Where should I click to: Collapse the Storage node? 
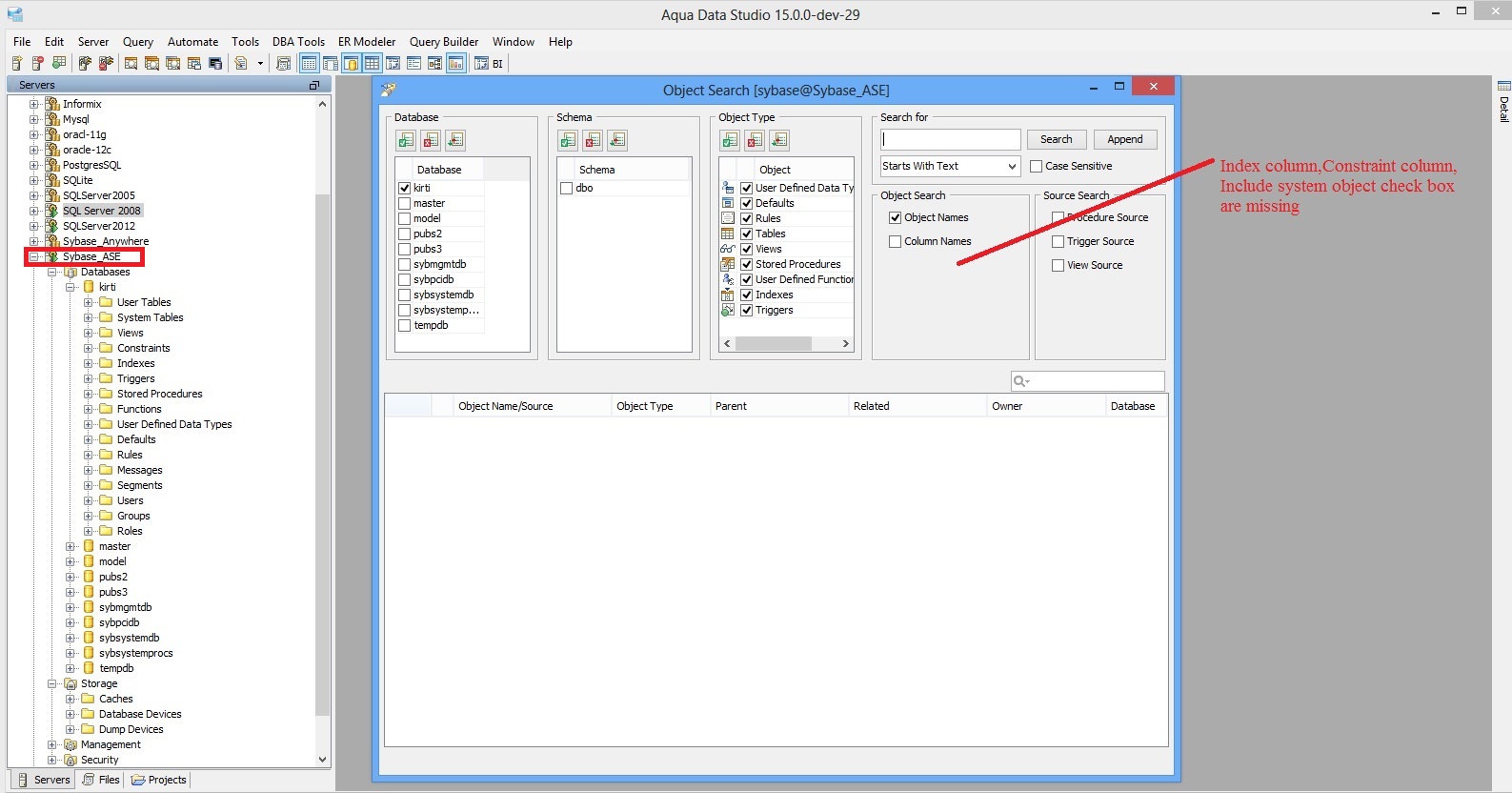52,683
